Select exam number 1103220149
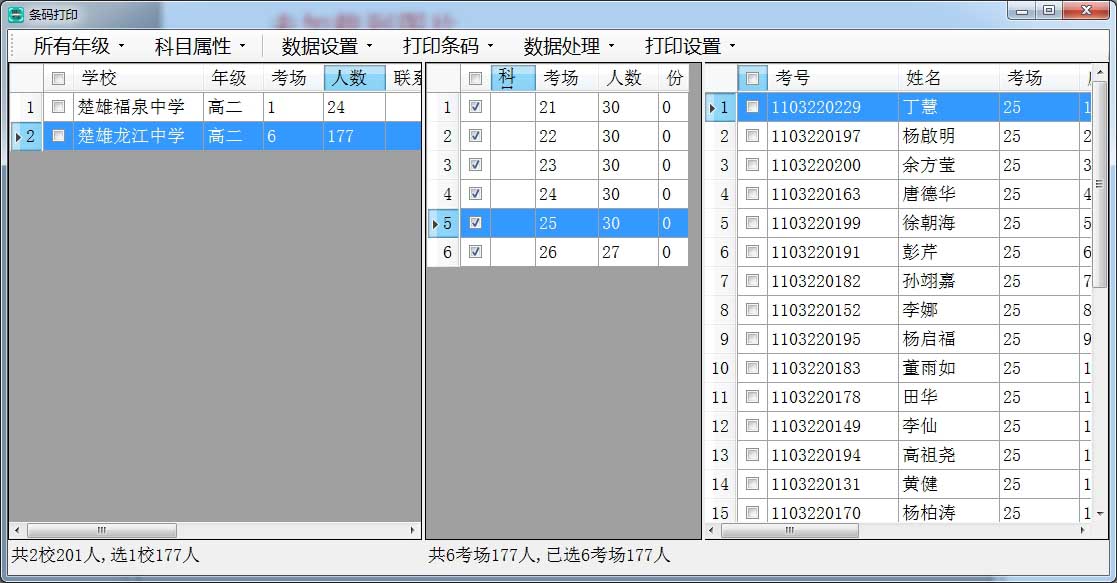The image size is (1117, 583). click(833, 425)
